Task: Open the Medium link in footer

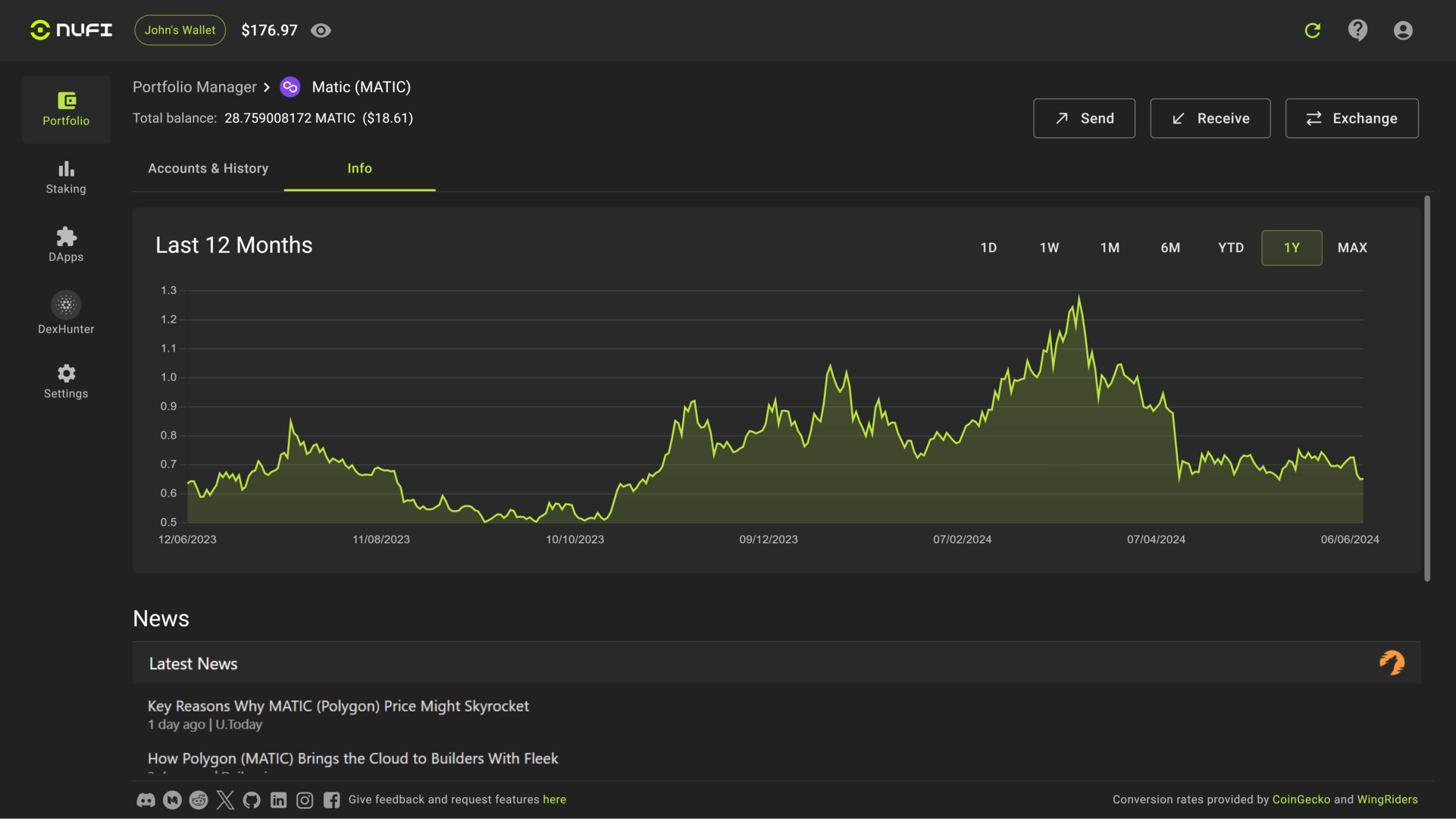Action: (x=172, y=800)
